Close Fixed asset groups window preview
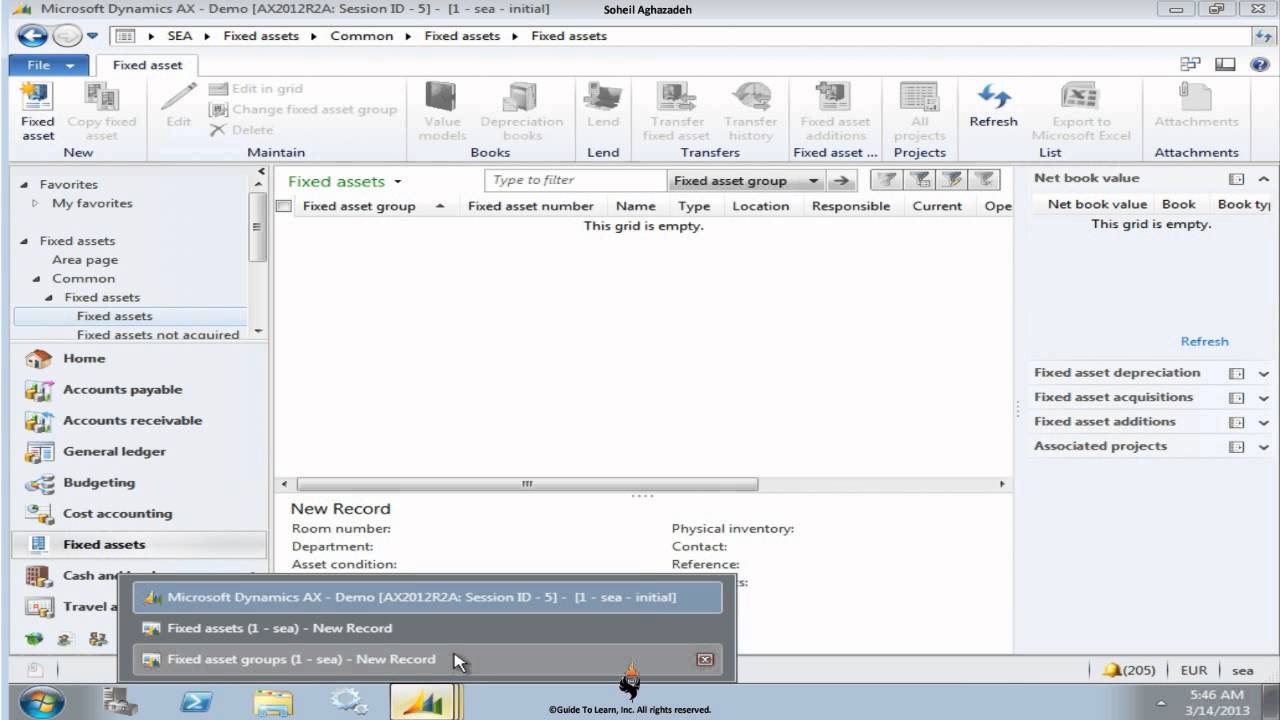This screenshot has width=1280, height=720. click(705, 659)
